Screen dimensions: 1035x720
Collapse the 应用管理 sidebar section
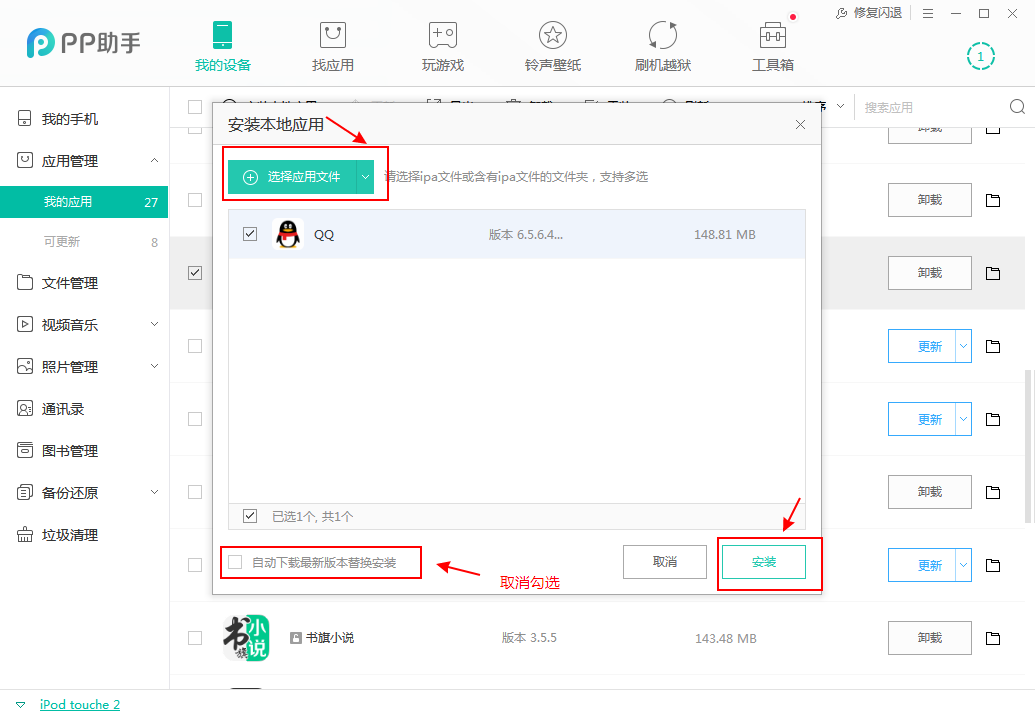(x=154, y=160)
